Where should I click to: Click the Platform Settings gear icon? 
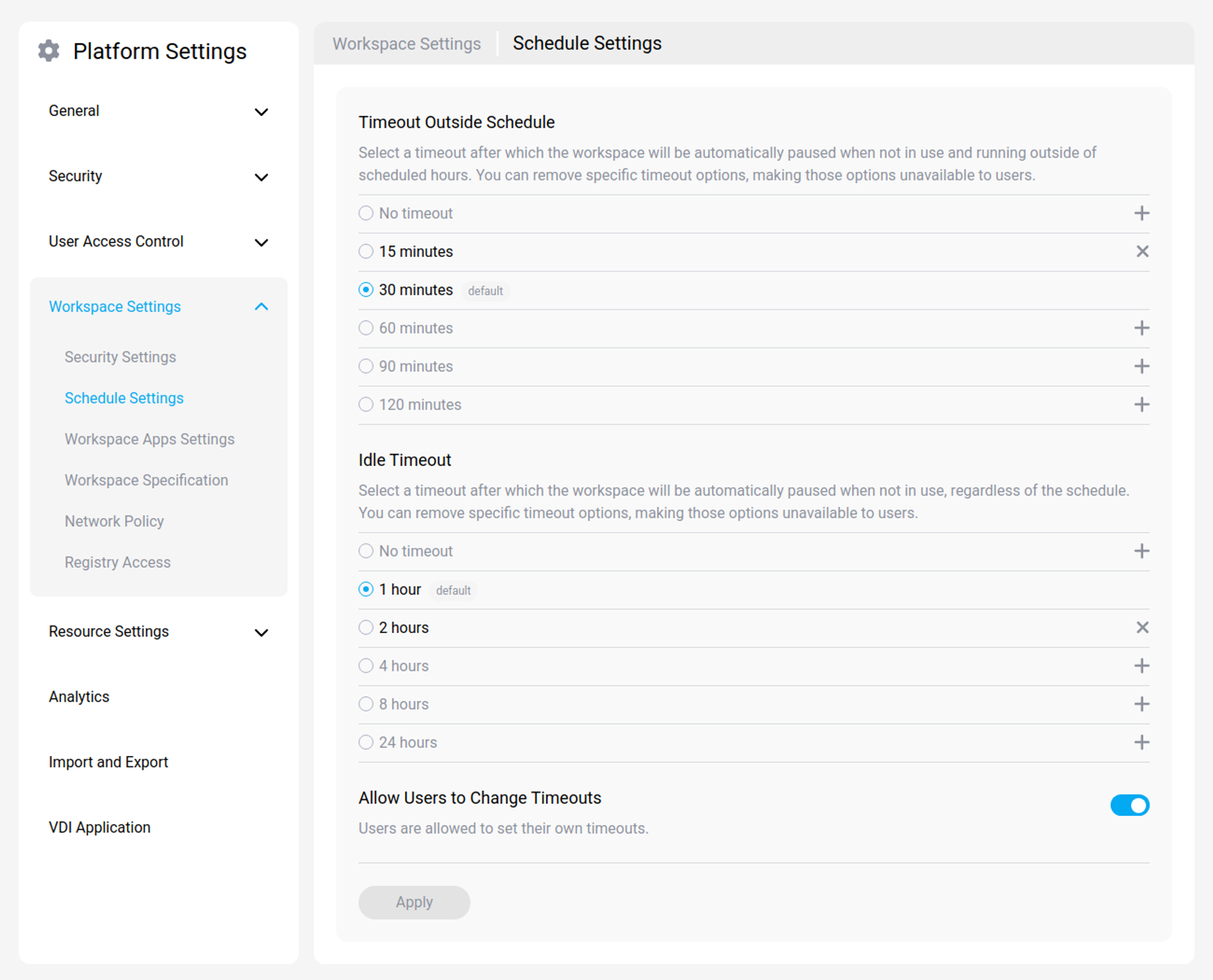click(x=49, y=51)
